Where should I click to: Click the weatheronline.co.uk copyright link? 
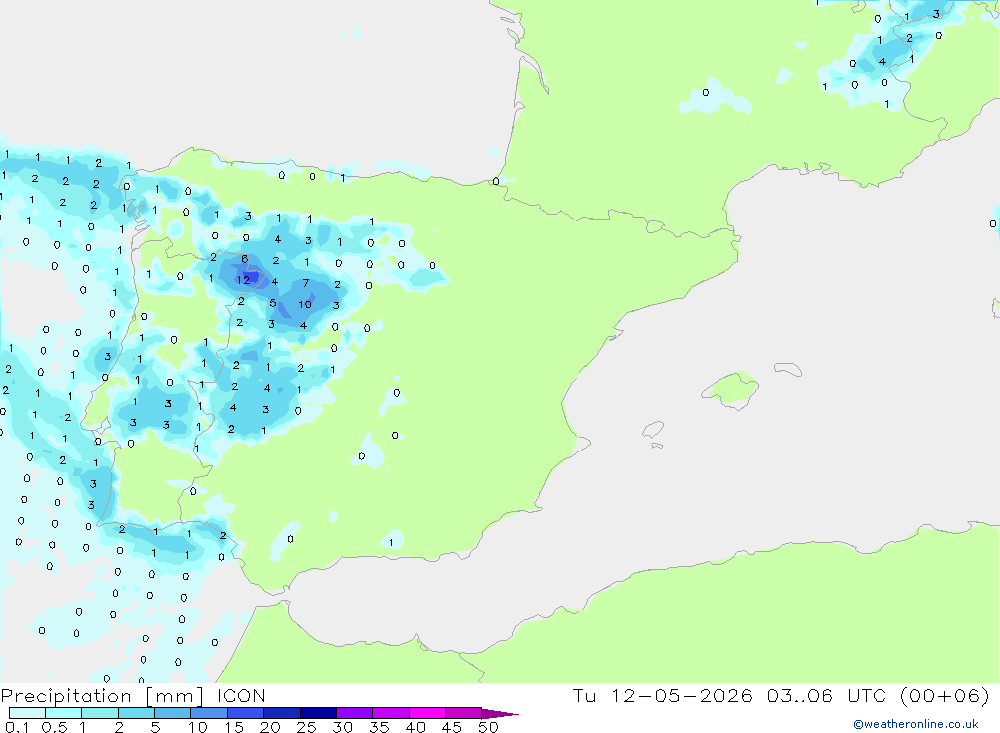915,724
